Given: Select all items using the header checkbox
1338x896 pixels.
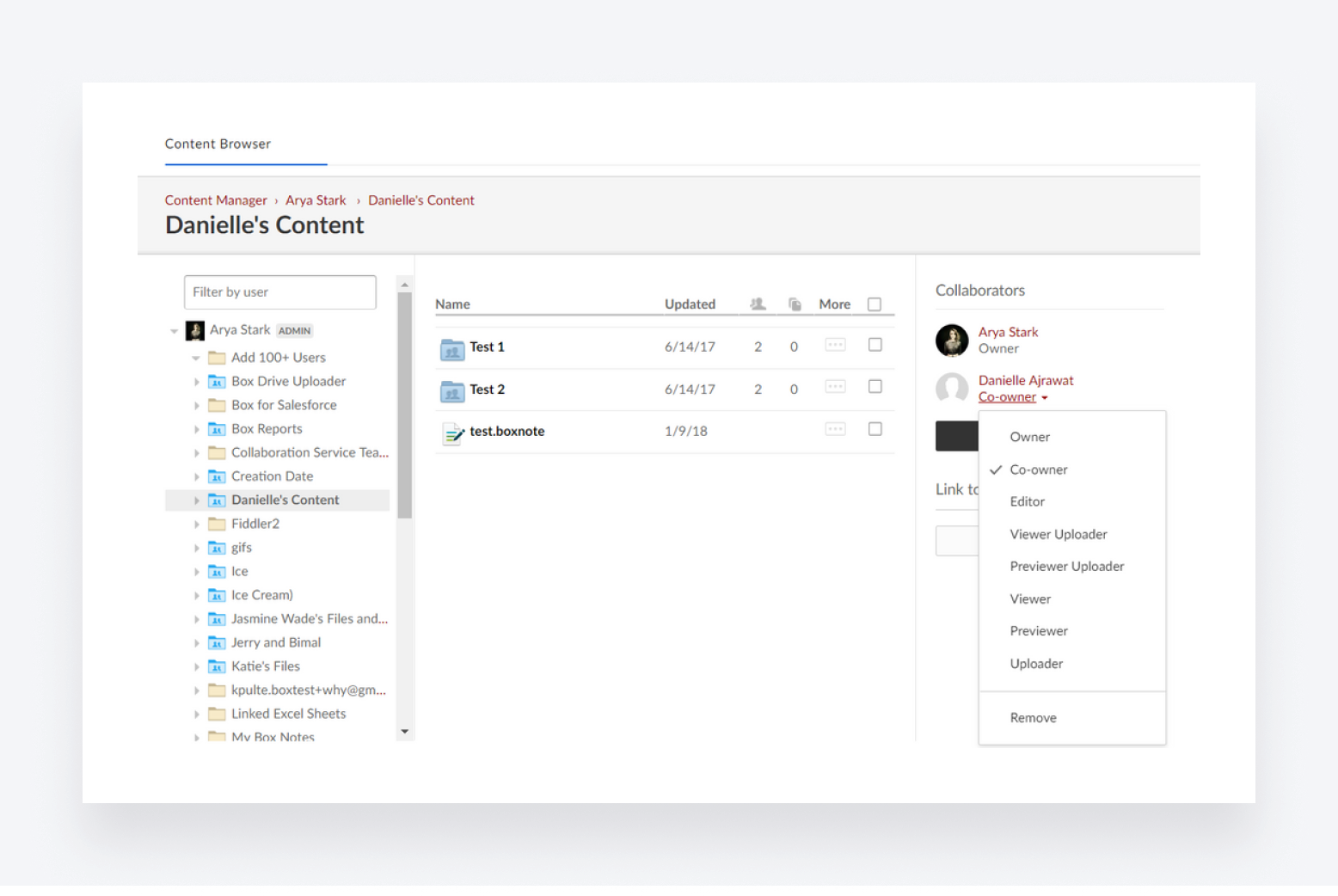Looking at the screenshot, I should coord(875,304).
